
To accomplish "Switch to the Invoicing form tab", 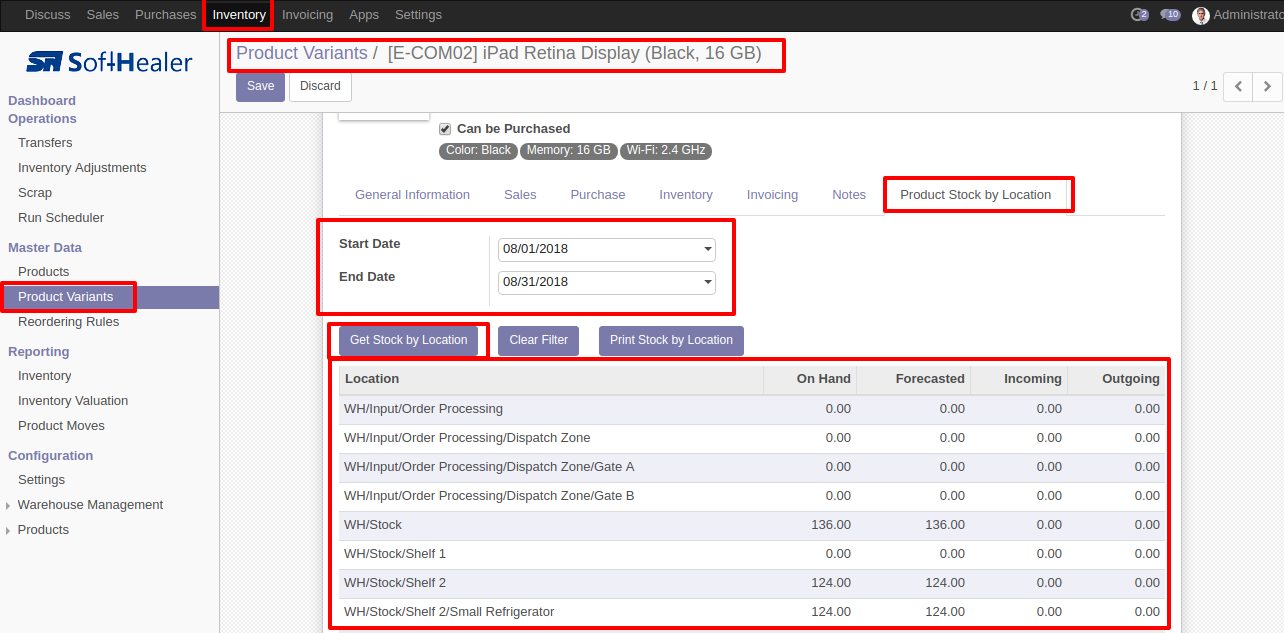I will click(x=772, y=195).
